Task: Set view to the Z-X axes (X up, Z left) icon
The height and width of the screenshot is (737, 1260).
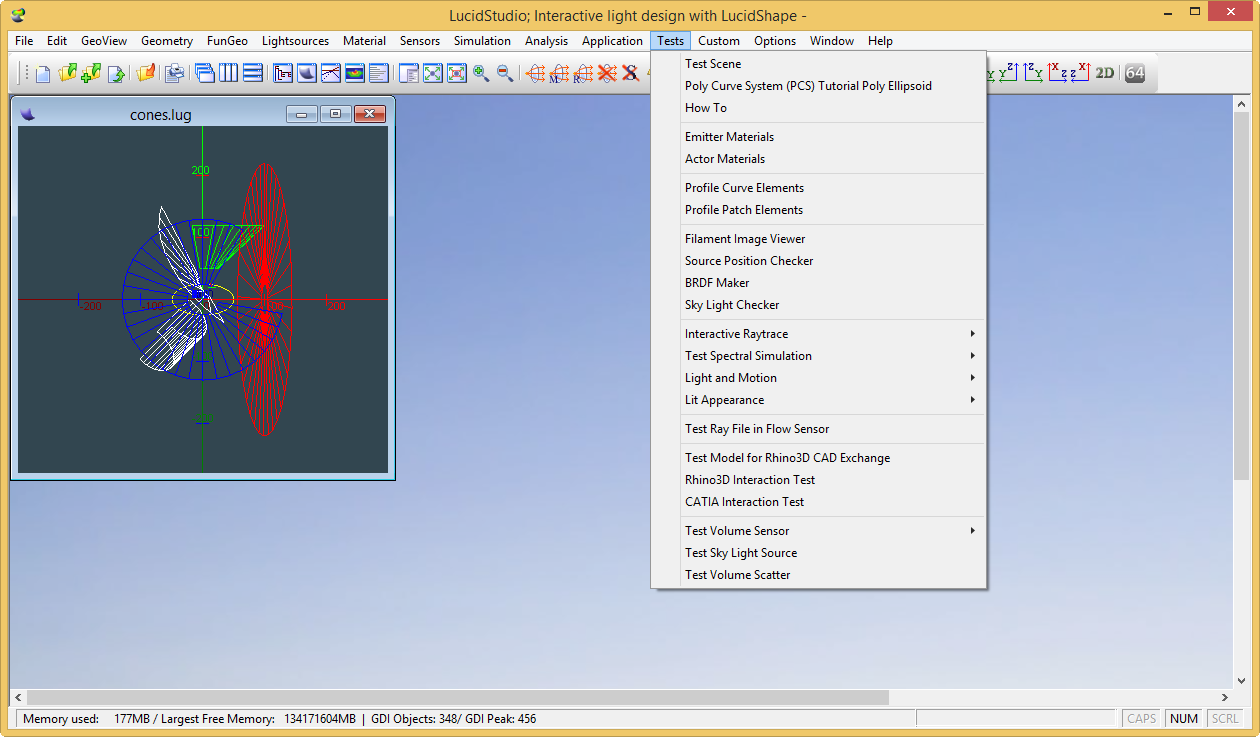Action: click(1081, 73)
